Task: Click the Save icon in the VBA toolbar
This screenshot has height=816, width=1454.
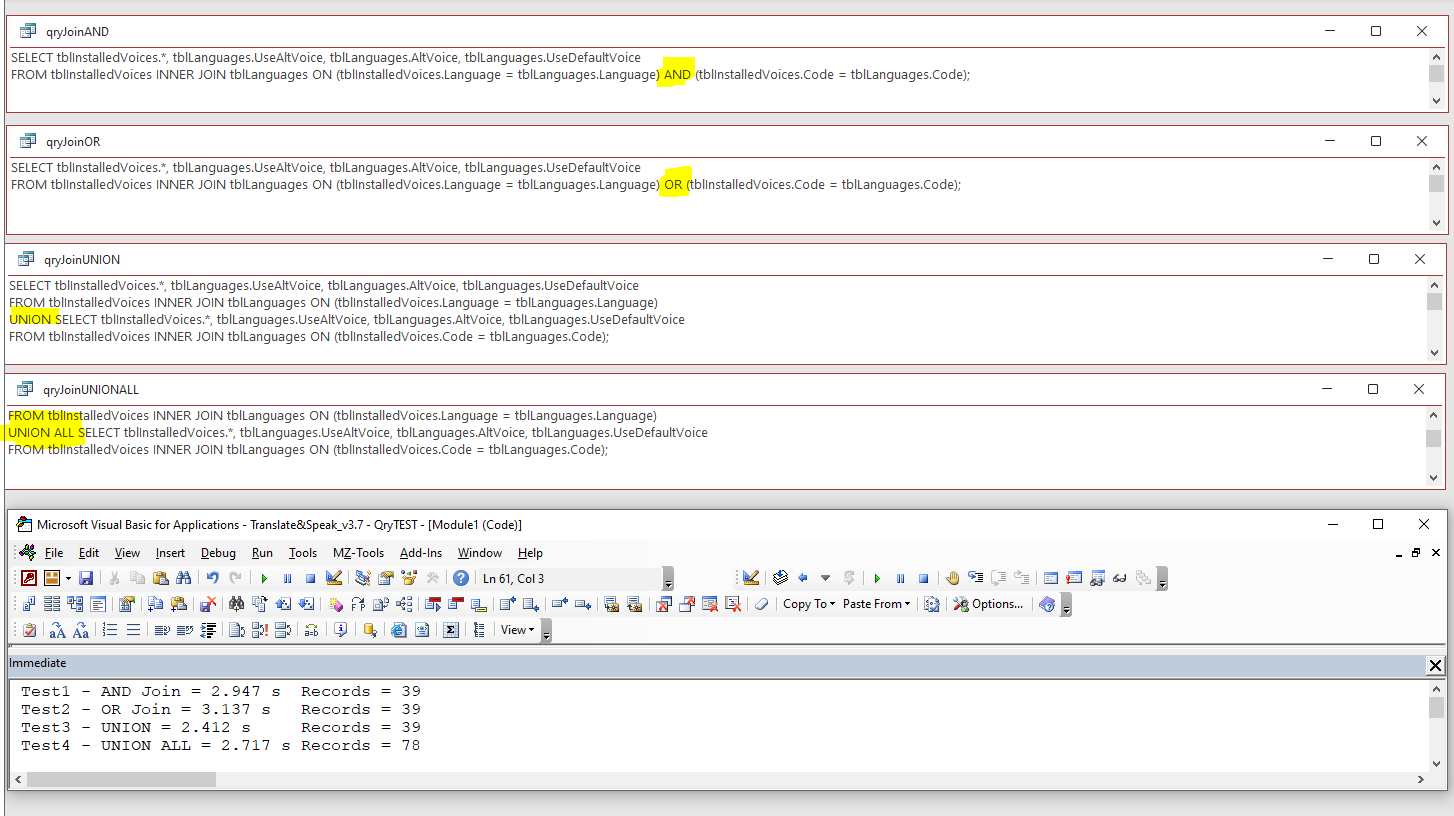Action: 86,578
